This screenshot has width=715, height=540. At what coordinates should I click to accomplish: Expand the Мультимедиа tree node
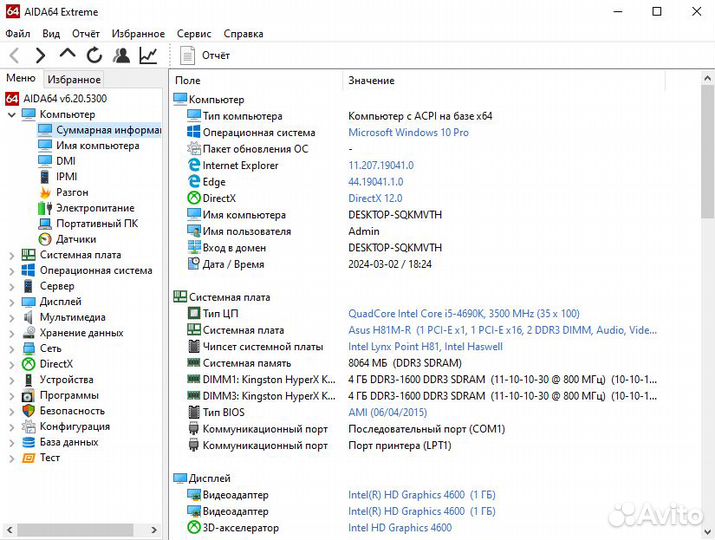(12, 317)
